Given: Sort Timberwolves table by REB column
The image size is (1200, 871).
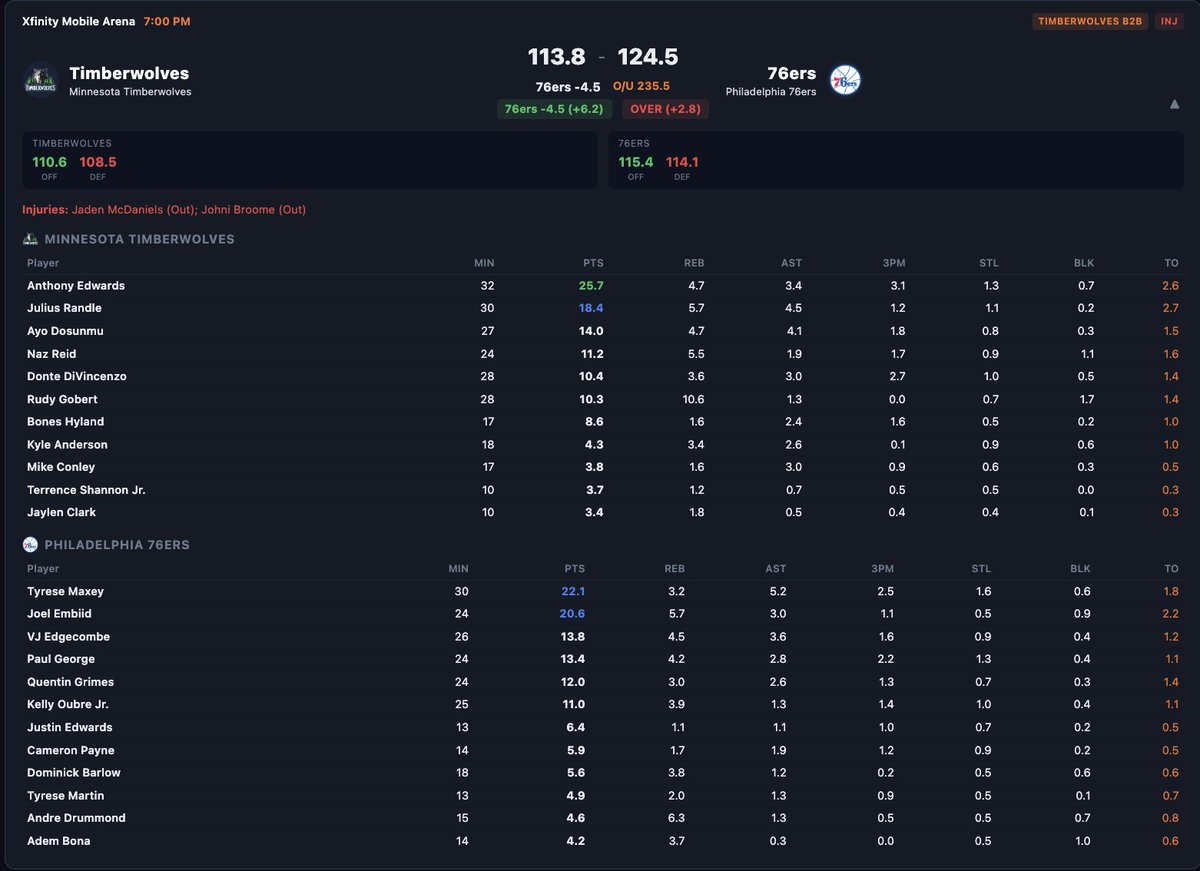Looking at the screenshot, I should point(694,263).
